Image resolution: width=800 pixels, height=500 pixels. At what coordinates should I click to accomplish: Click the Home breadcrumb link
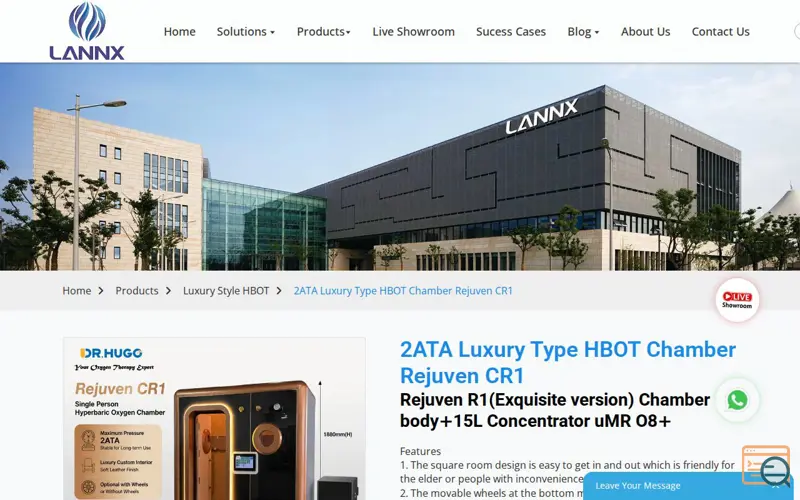(77, 290)
